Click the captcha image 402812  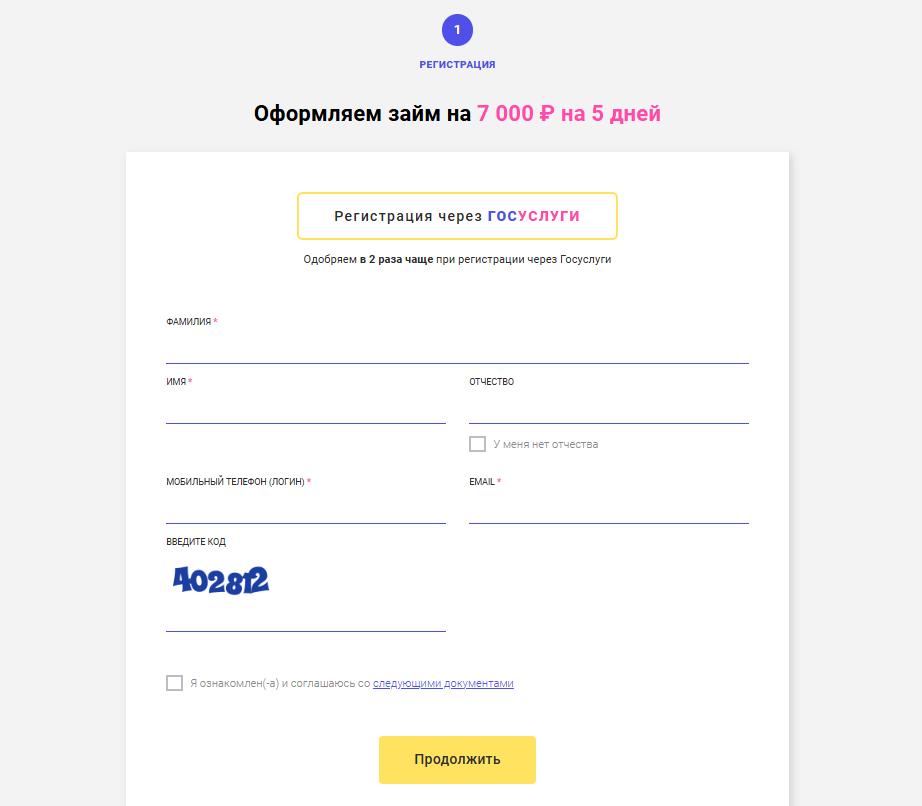coord(221,580)
